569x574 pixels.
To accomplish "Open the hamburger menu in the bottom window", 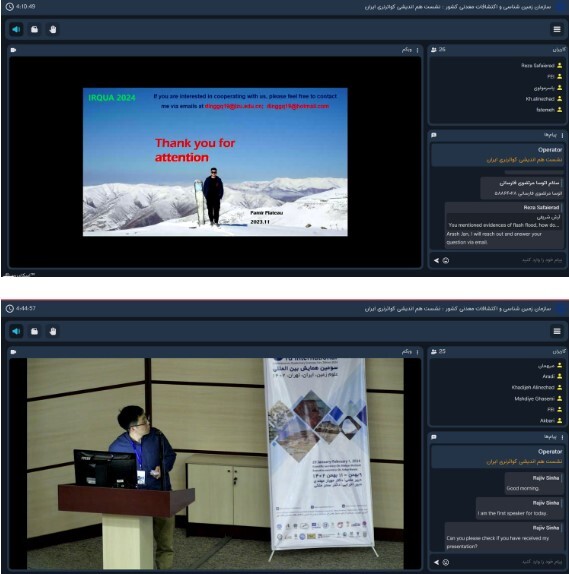I will click(557, 331).
